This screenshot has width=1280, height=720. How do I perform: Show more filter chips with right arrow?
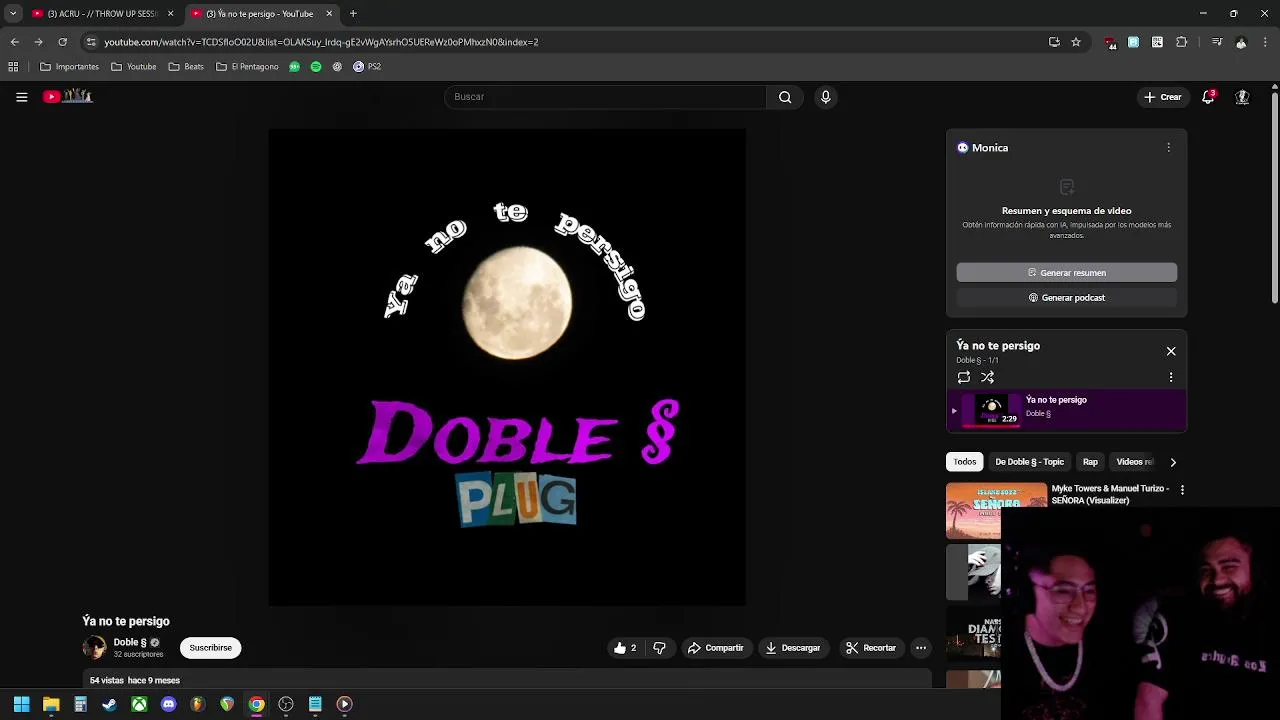(1173, 462)
